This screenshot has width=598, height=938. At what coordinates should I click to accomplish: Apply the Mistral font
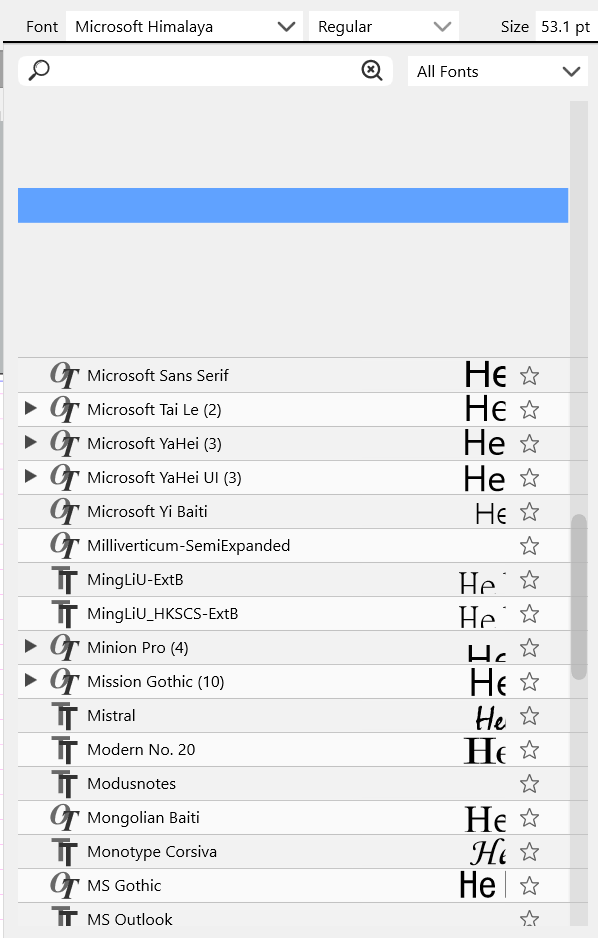pos(111,716)
